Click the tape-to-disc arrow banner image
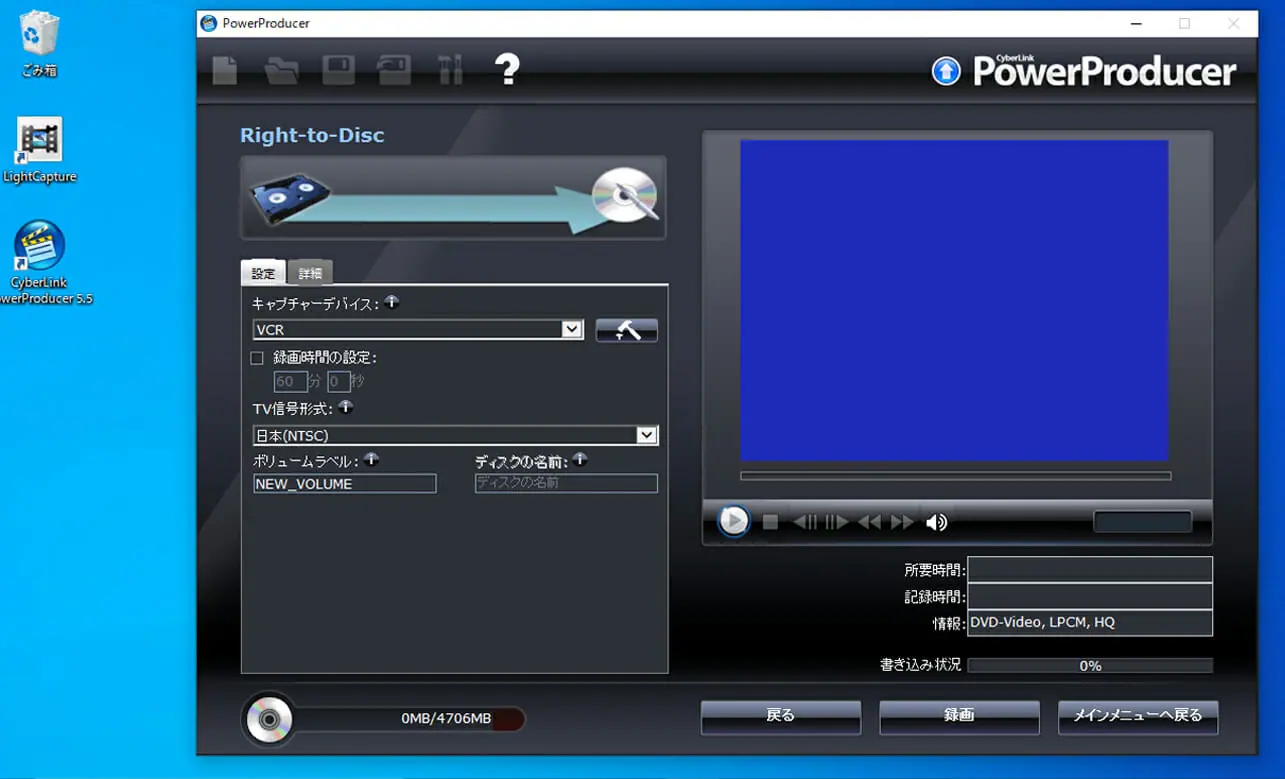1285x779 pixels. (453, 198)
